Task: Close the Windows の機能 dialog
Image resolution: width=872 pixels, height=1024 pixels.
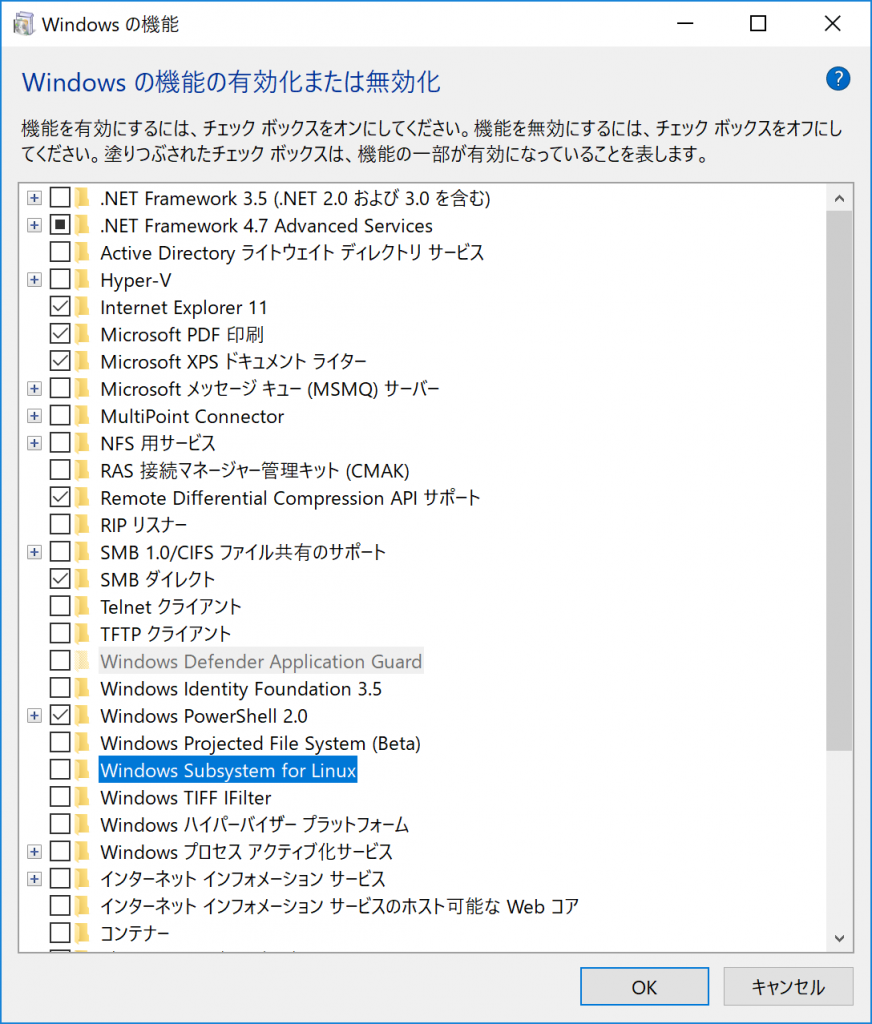Action: point(832,24)
